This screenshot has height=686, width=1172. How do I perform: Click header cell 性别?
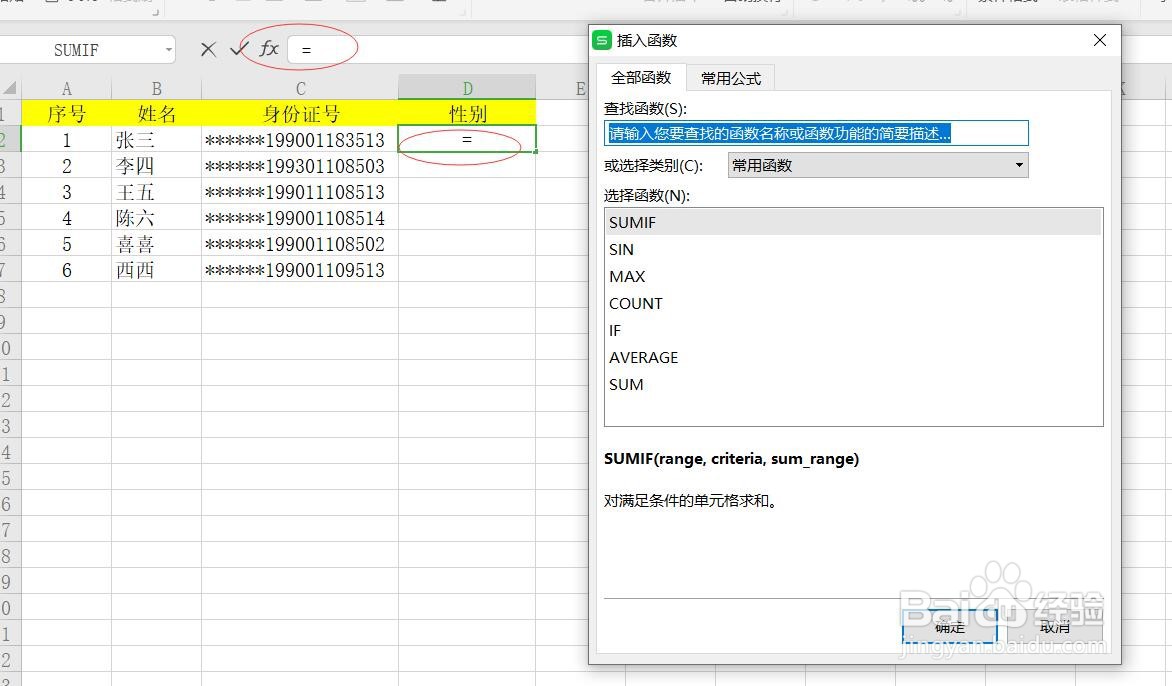point(467,114)
